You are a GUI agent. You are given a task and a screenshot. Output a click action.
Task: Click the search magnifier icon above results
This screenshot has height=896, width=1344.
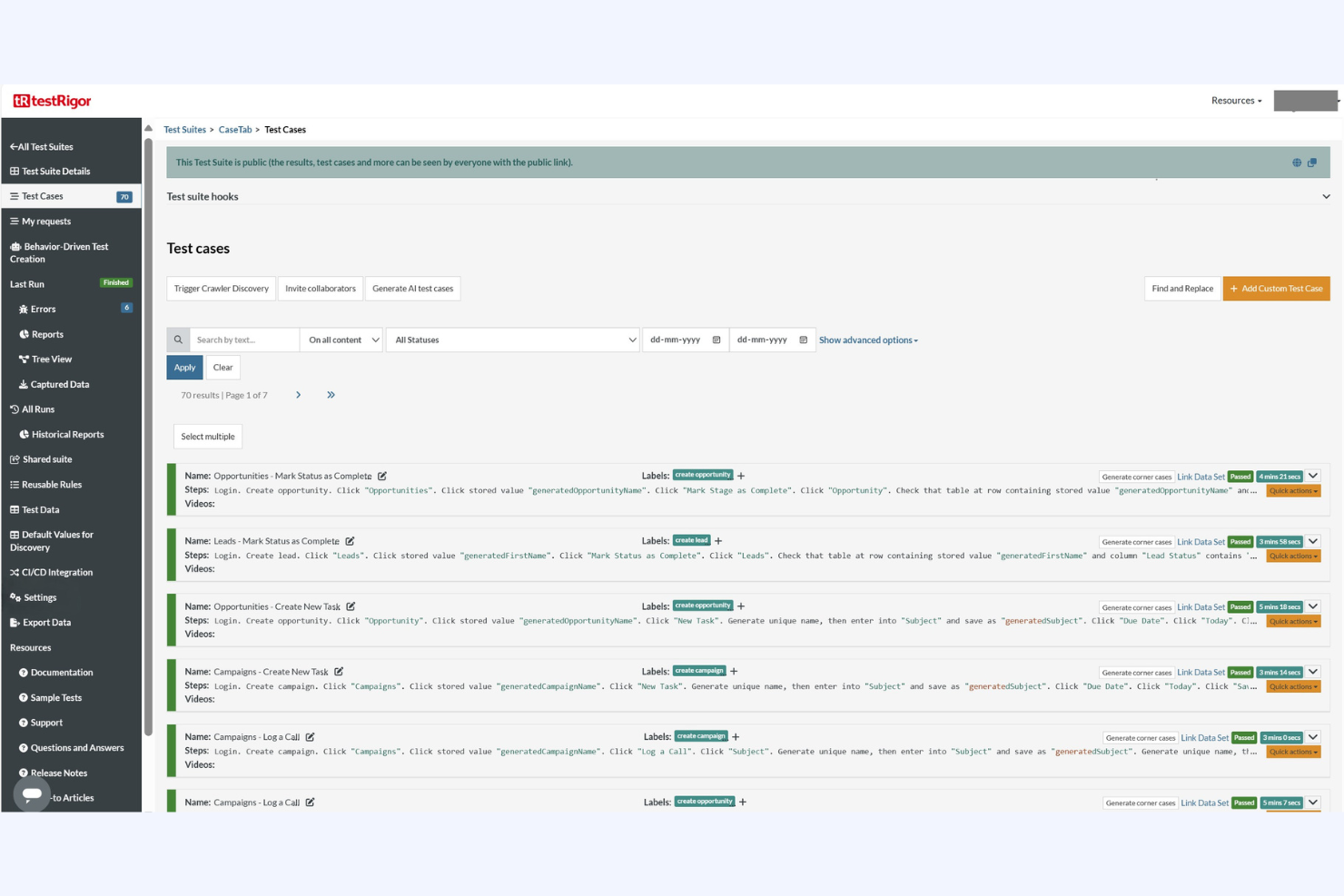(x=178, y=339)
